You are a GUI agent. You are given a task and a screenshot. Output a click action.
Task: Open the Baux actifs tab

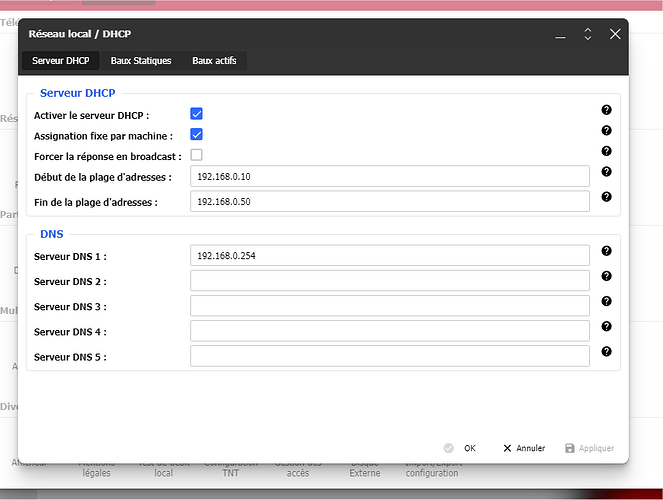[x=214, y=61]
